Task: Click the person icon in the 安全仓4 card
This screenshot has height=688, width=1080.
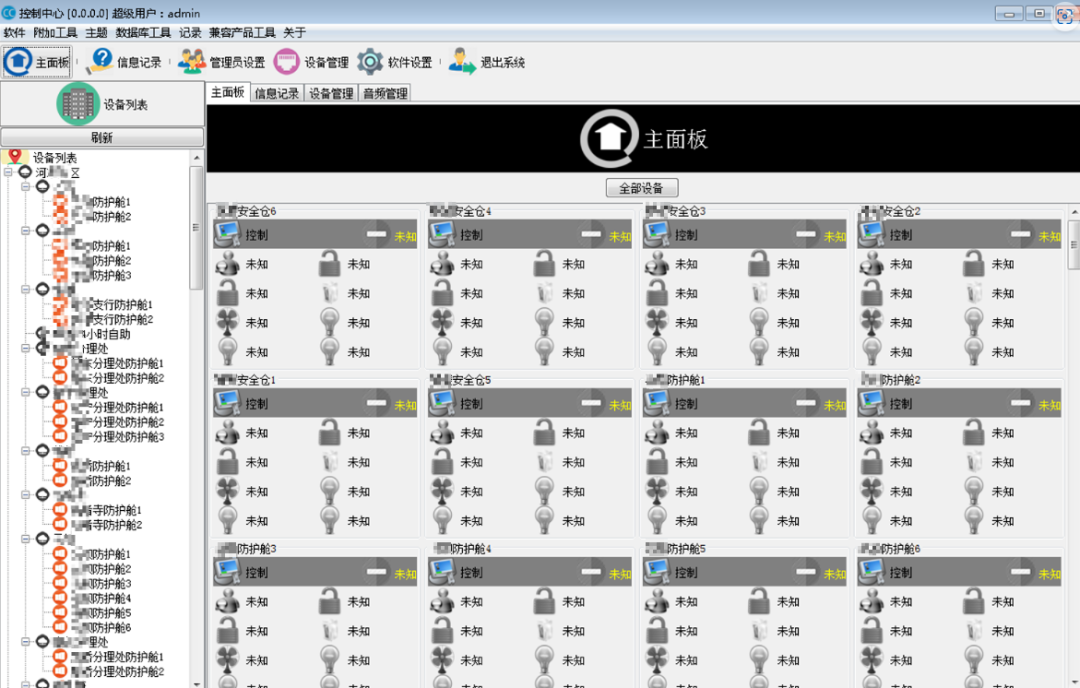Action: point(442,264)
